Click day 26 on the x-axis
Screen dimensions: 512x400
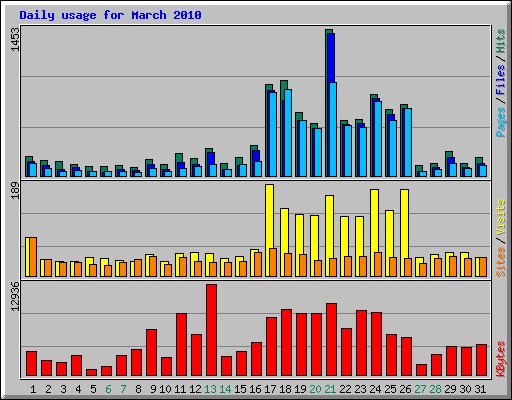405,389
